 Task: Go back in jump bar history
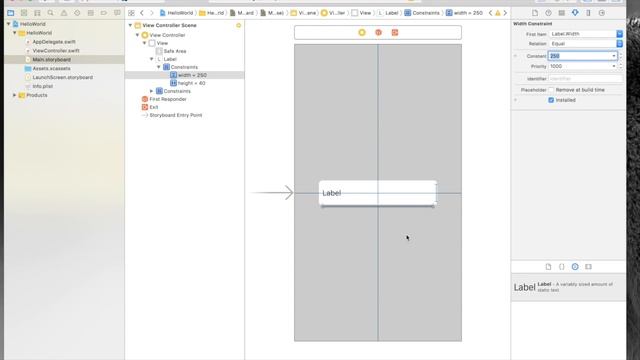coord(142,13)
